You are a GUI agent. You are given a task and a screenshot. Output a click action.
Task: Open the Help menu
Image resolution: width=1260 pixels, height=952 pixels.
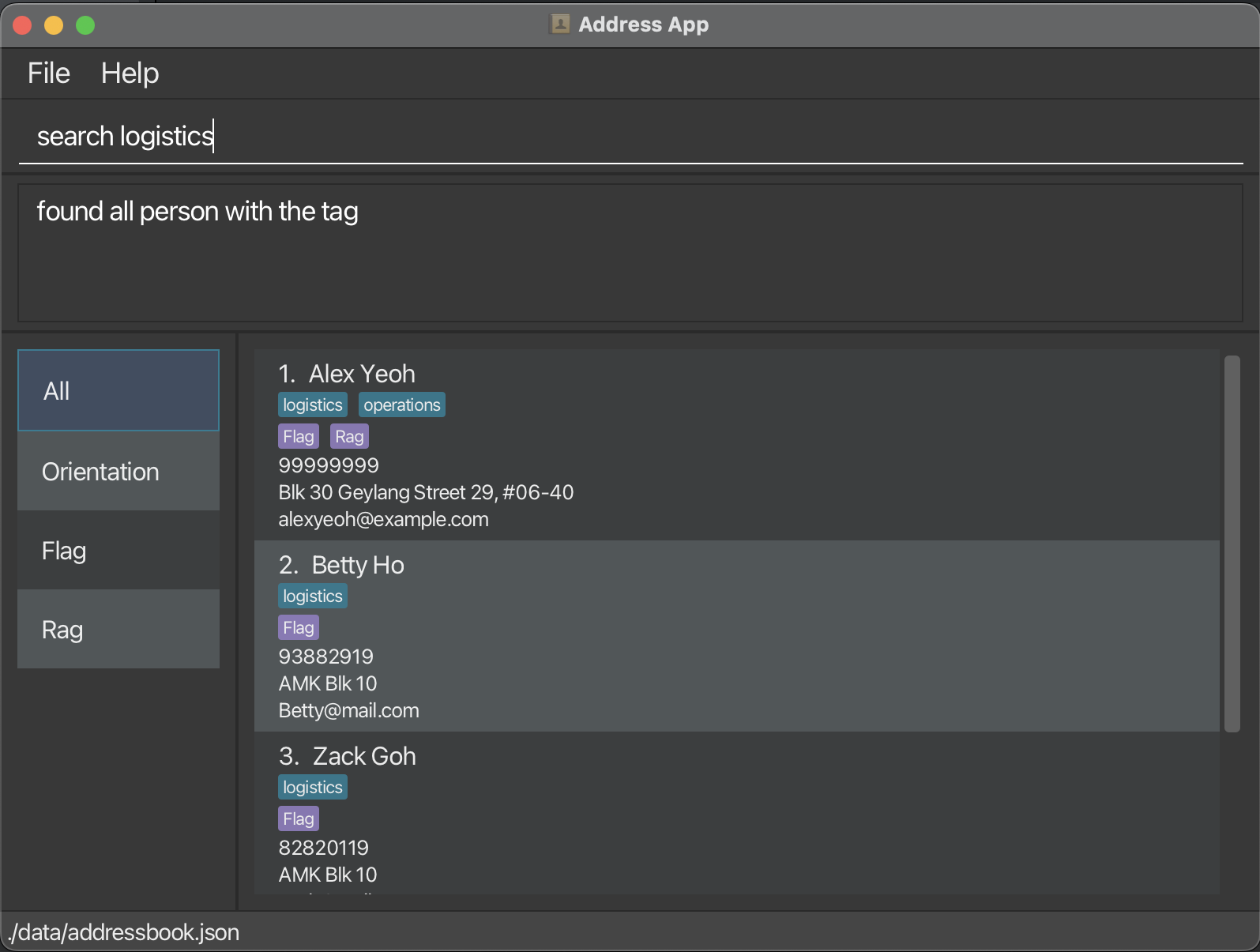pos(130,73)
